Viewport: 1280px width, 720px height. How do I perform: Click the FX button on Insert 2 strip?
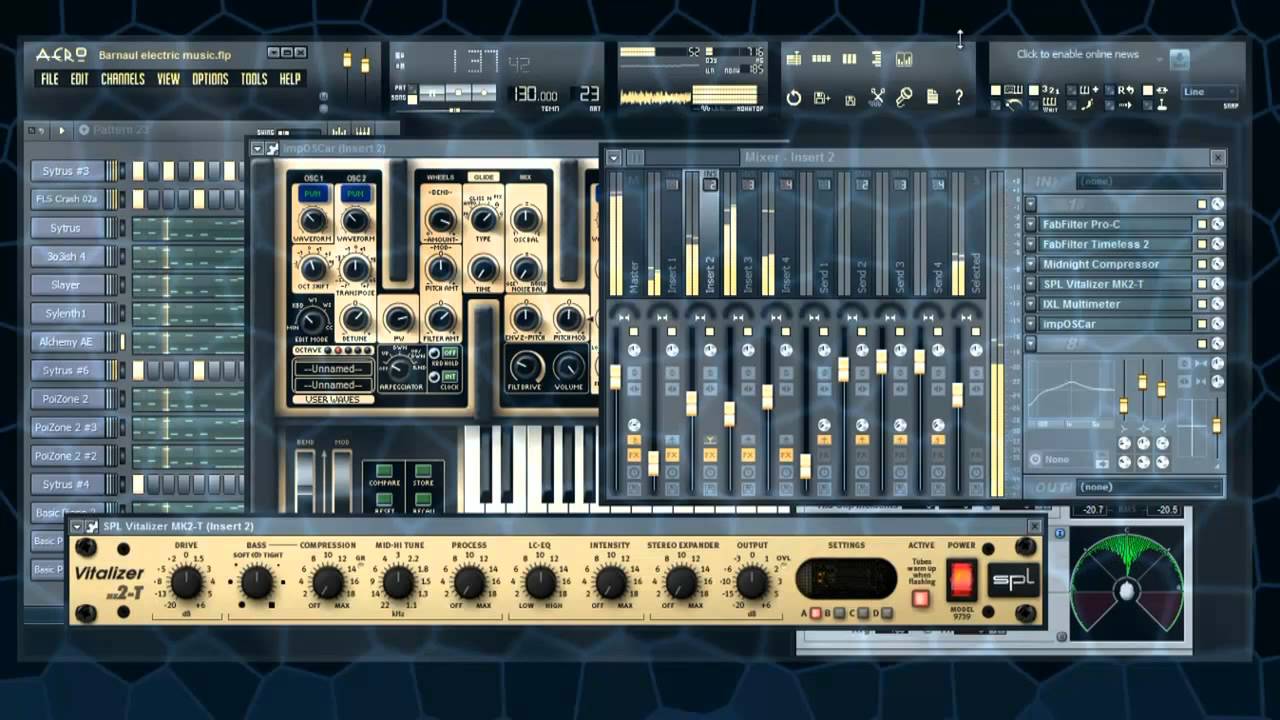click(710, 455)
